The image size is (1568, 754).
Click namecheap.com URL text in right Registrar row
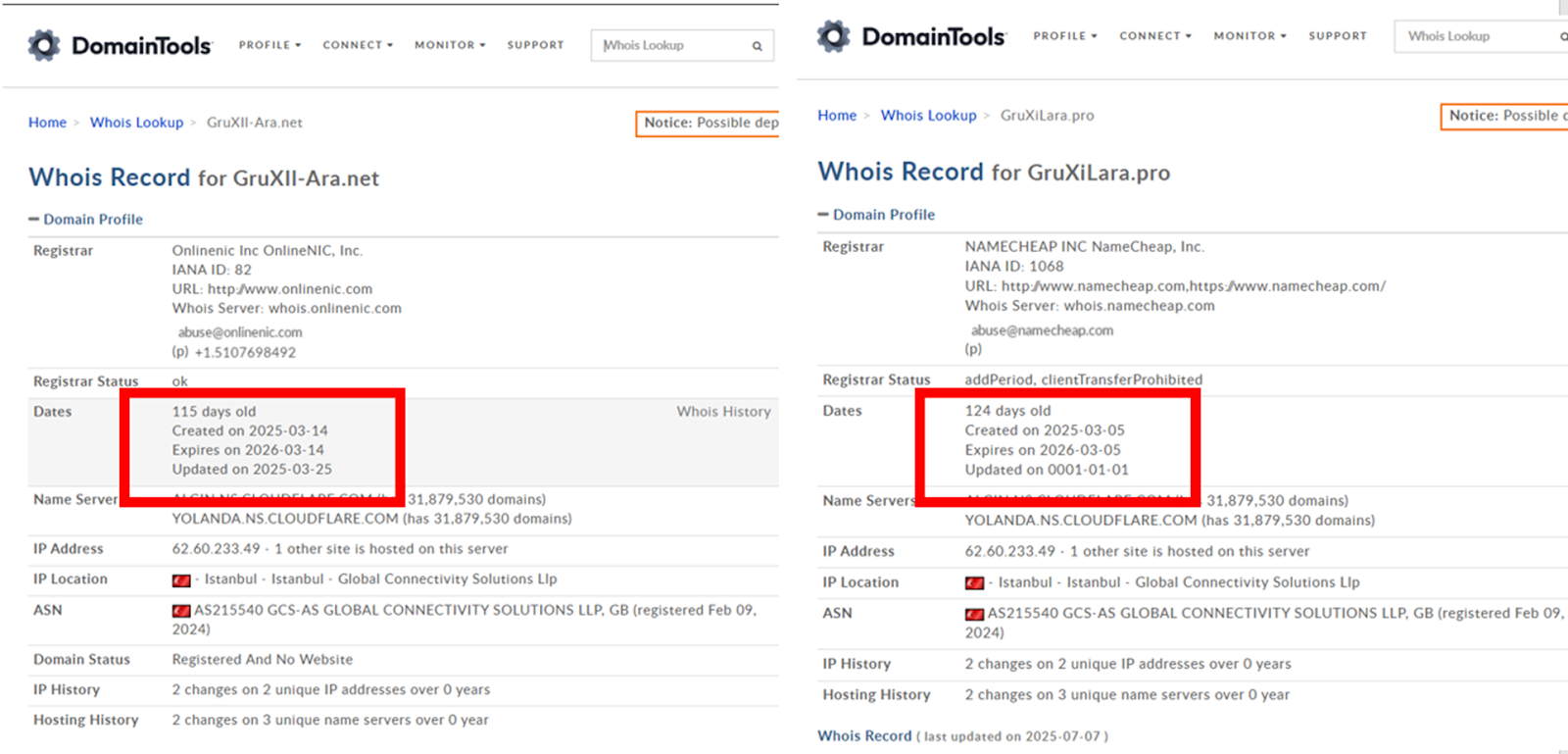pos(1194,286)
